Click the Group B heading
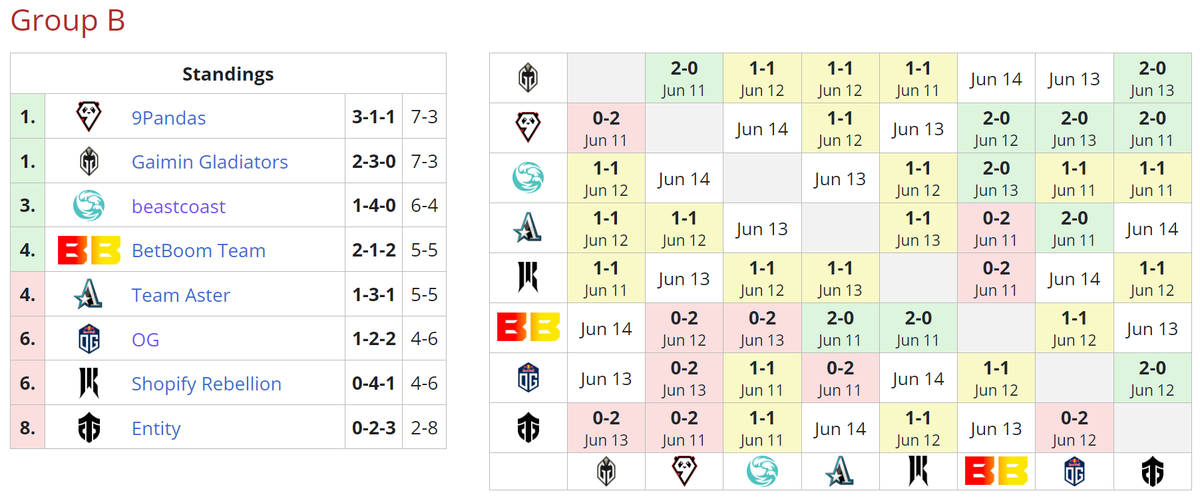The width and height of the screenshot is (1200, 499). (68, 21)
